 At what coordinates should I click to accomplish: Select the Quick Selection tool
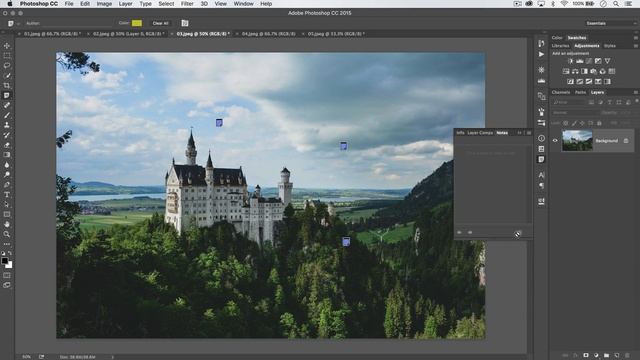pos(7,76)
